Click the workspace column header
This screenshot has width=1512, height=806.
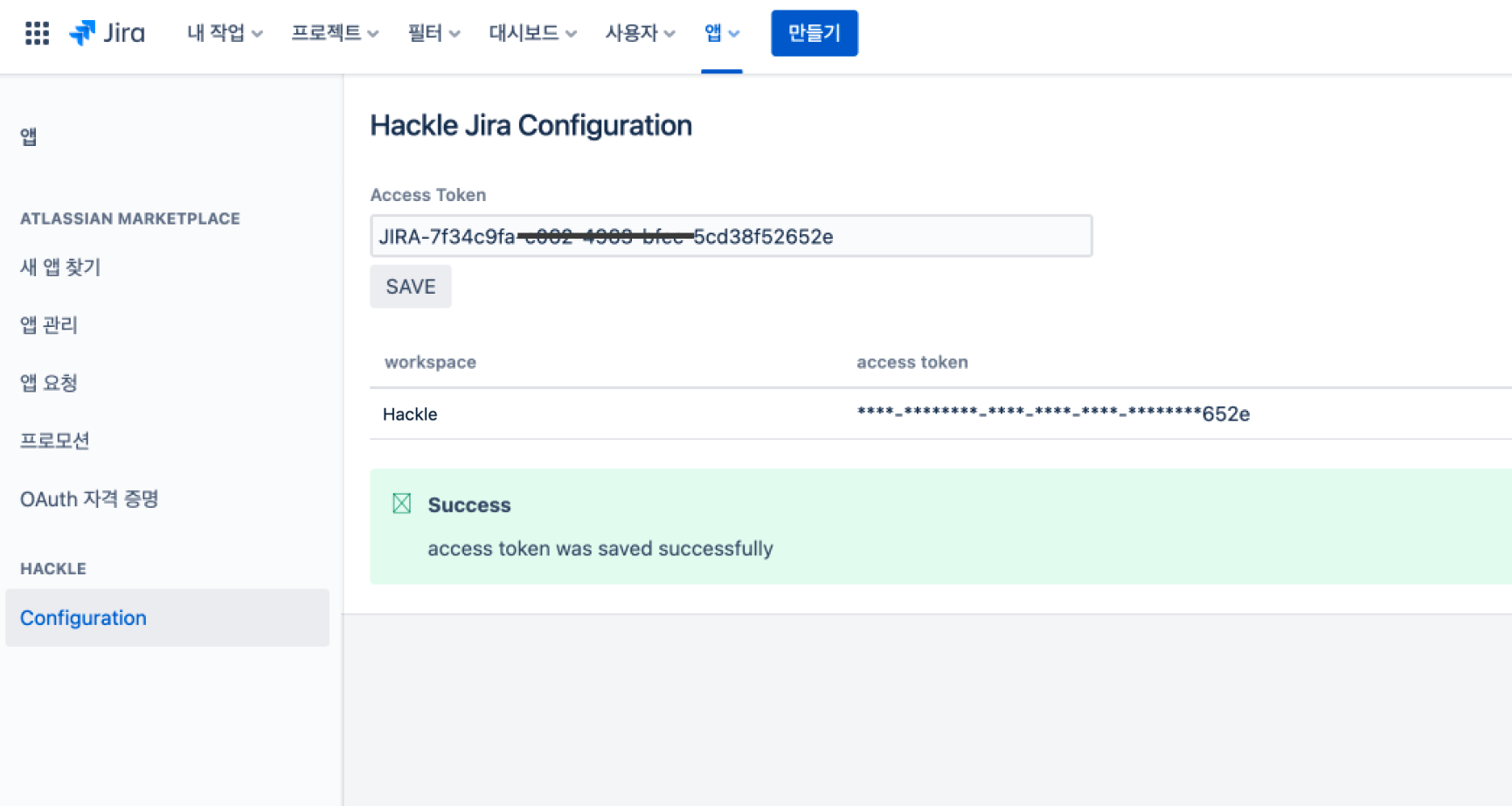tap(430, 362)
